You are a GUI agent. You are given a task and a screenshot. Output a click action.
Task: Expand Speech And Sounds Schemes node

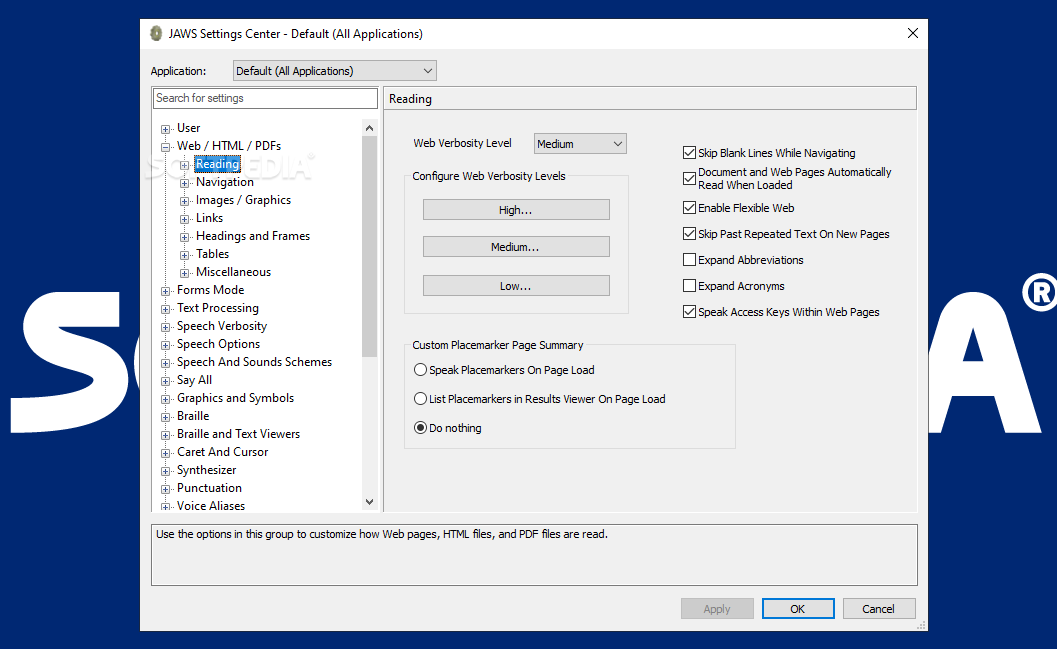165,363
